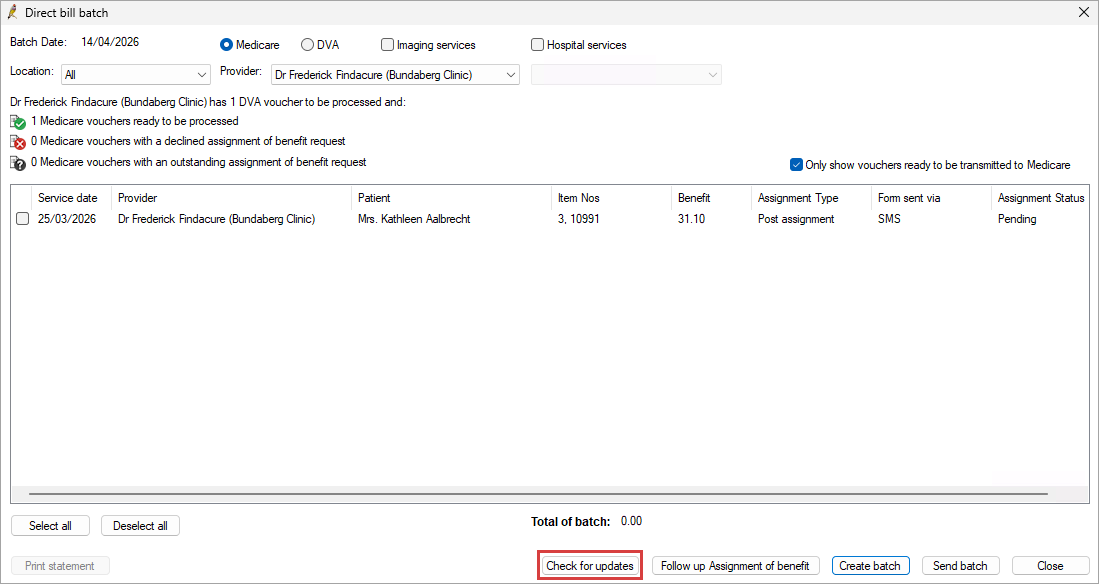Image resolution: width=1099 pixels, height=584 pixels.
Task: Click the green tick vouchers ready icon
Action: point(18,122)
